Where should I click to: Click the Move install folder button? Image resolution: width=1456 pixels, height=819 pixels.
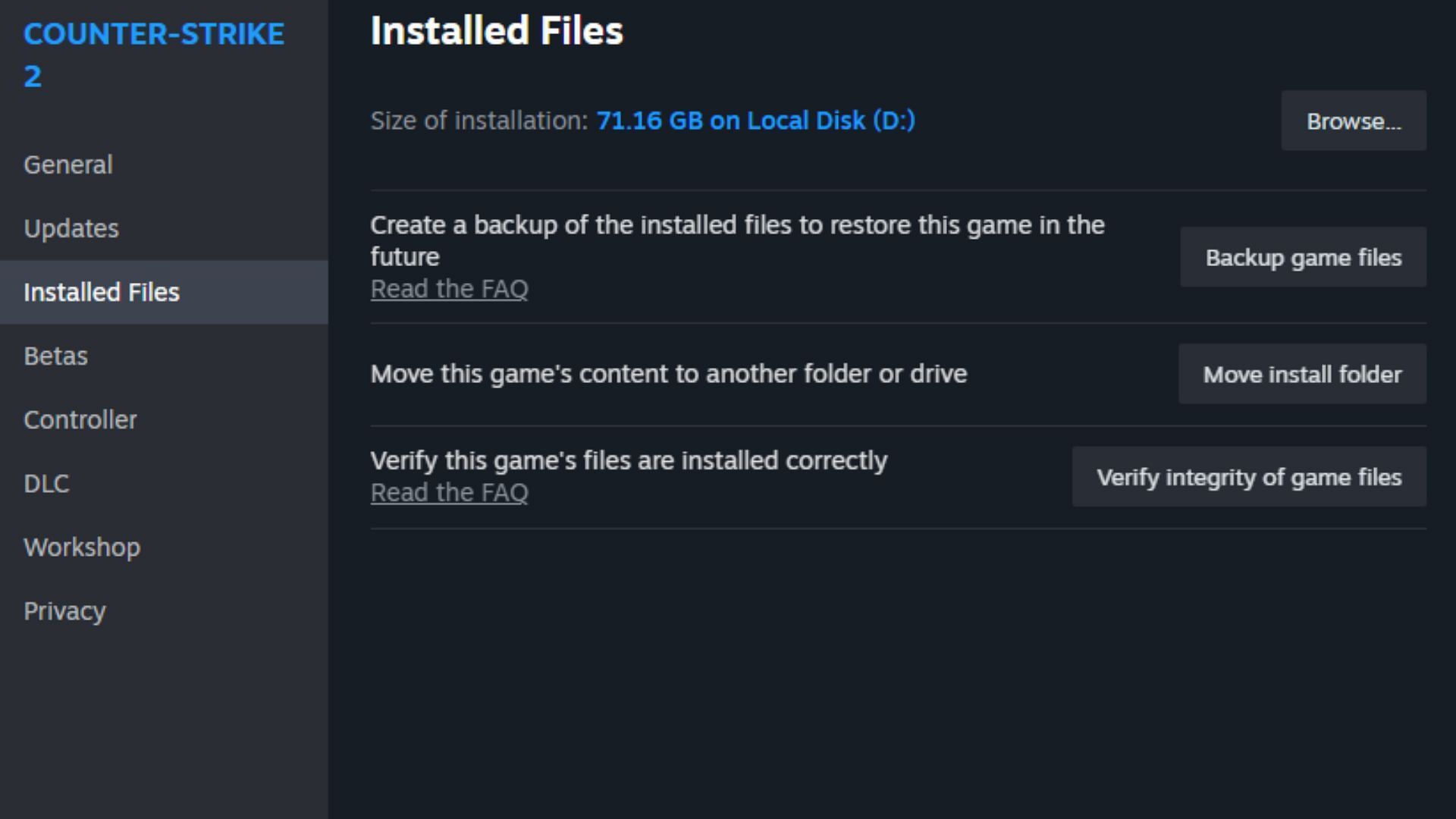1302,373
